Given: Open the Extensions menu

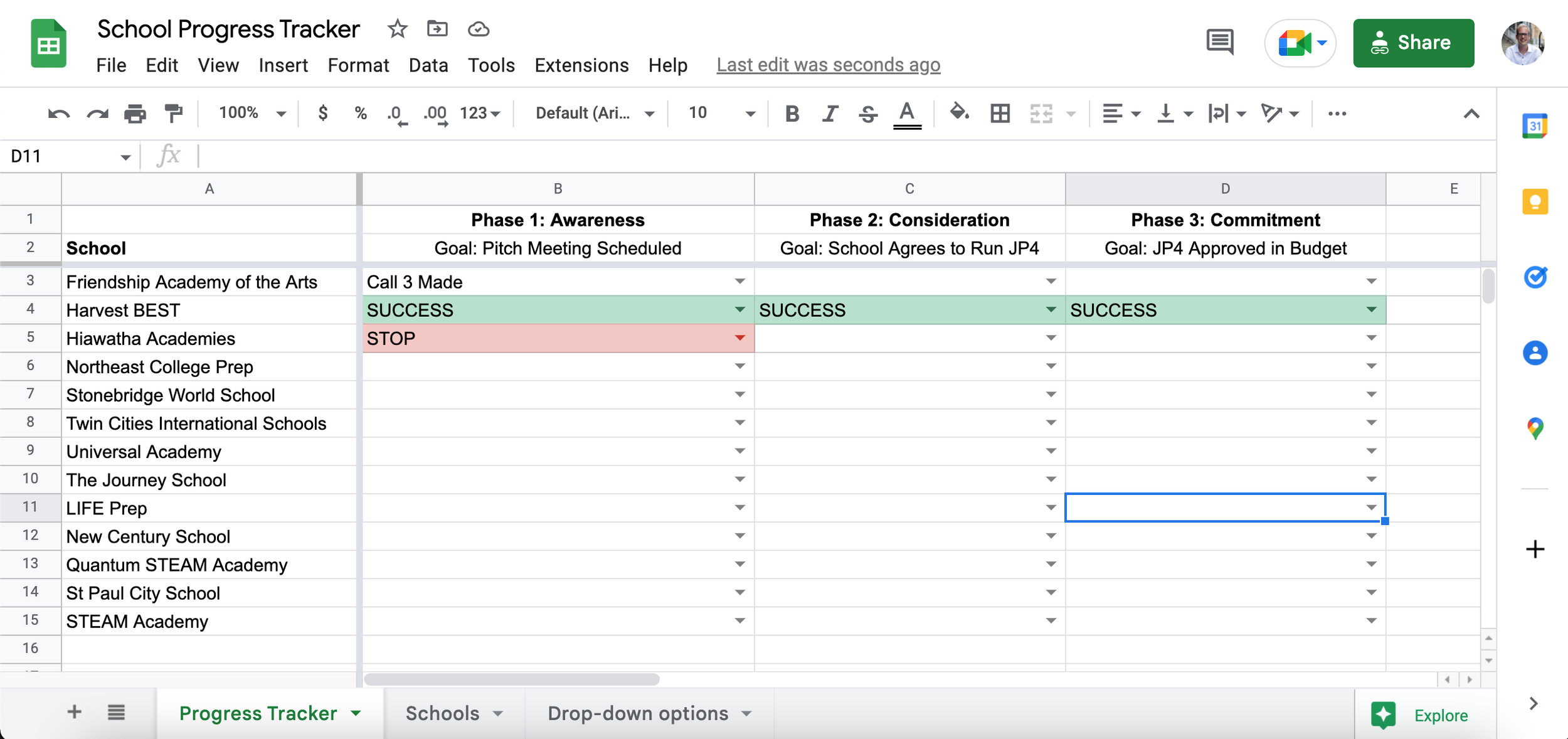Looking at the screenshot, I should coord(581,65).
